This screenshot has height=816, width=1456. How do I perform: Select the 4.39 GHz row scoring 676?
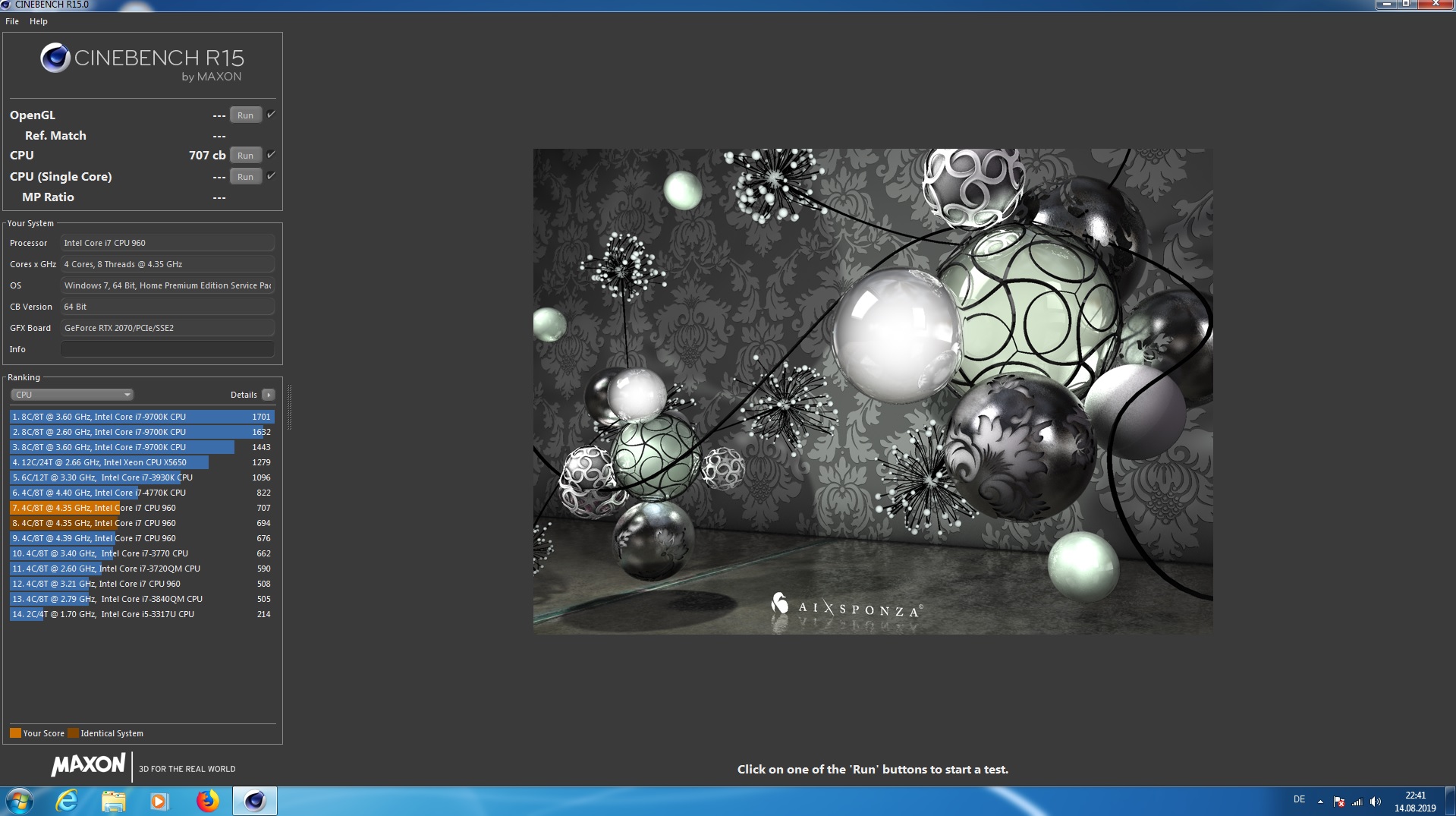click(x=142, y=538)
